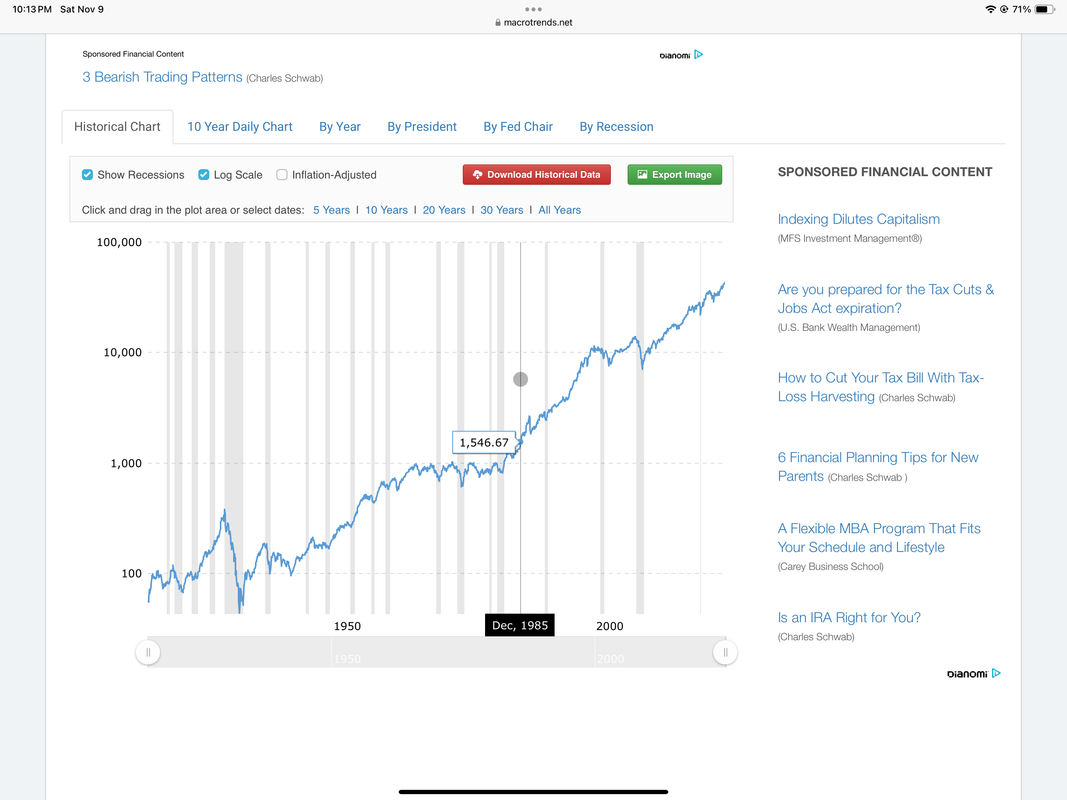This screenshot has height=800, width=1067.
Task: Switch to the 10 Year Daily Chart tab
Action: point(240,127)
